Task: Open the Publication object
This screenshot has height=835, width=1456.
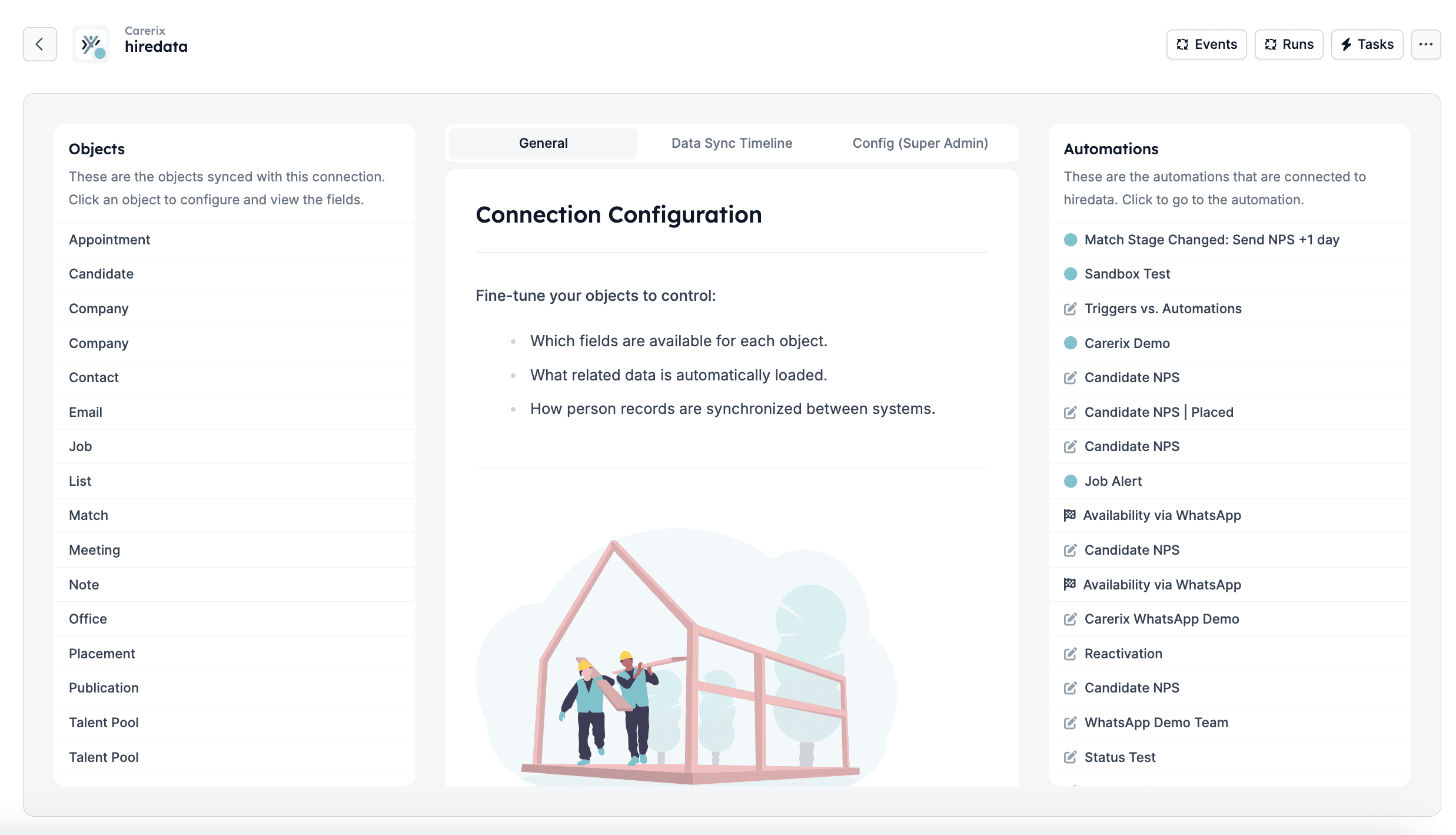Action: tap(234, 688)
